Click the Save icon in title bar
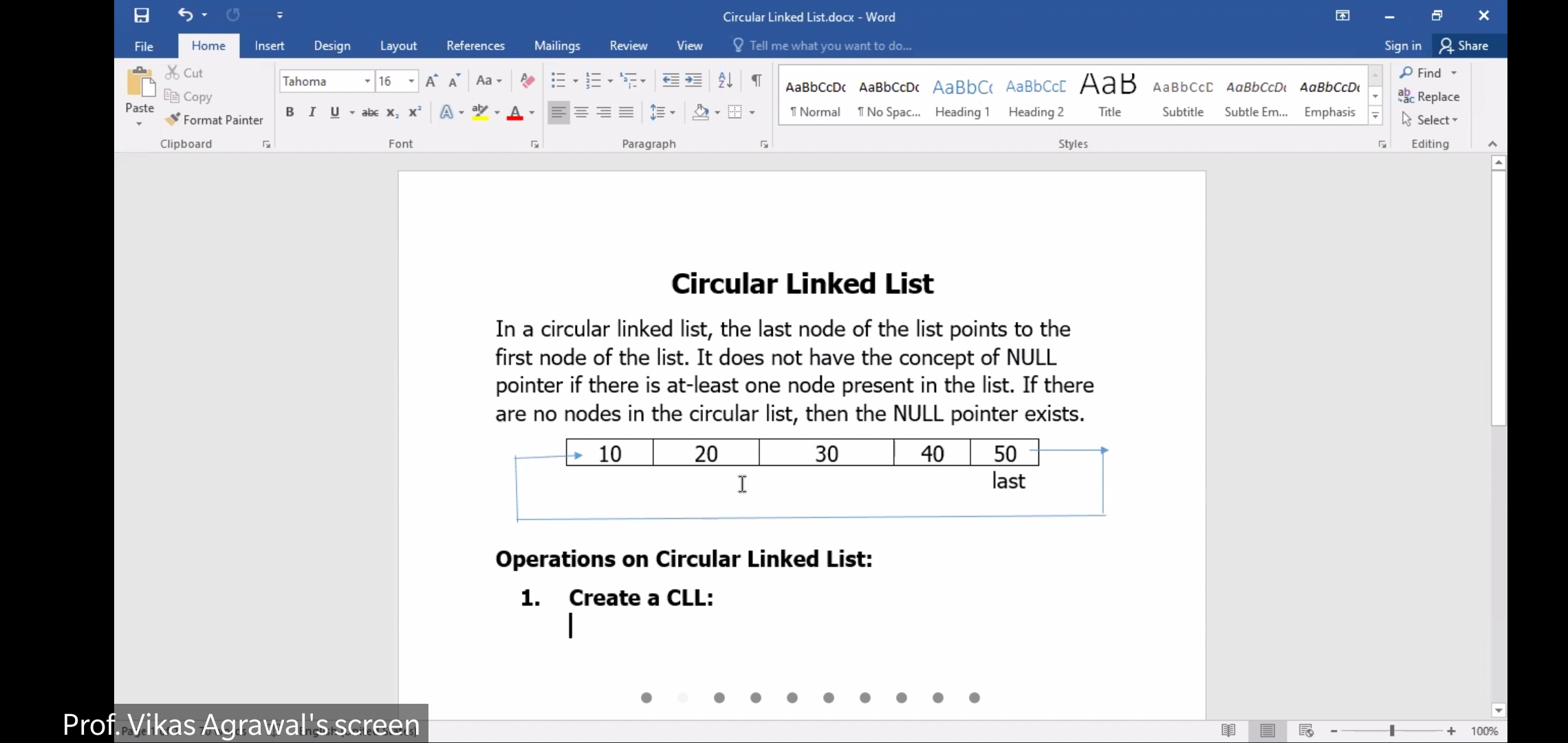Image resolution: width=1568 pixels, height=743 pixels. [x=142, y=15]
